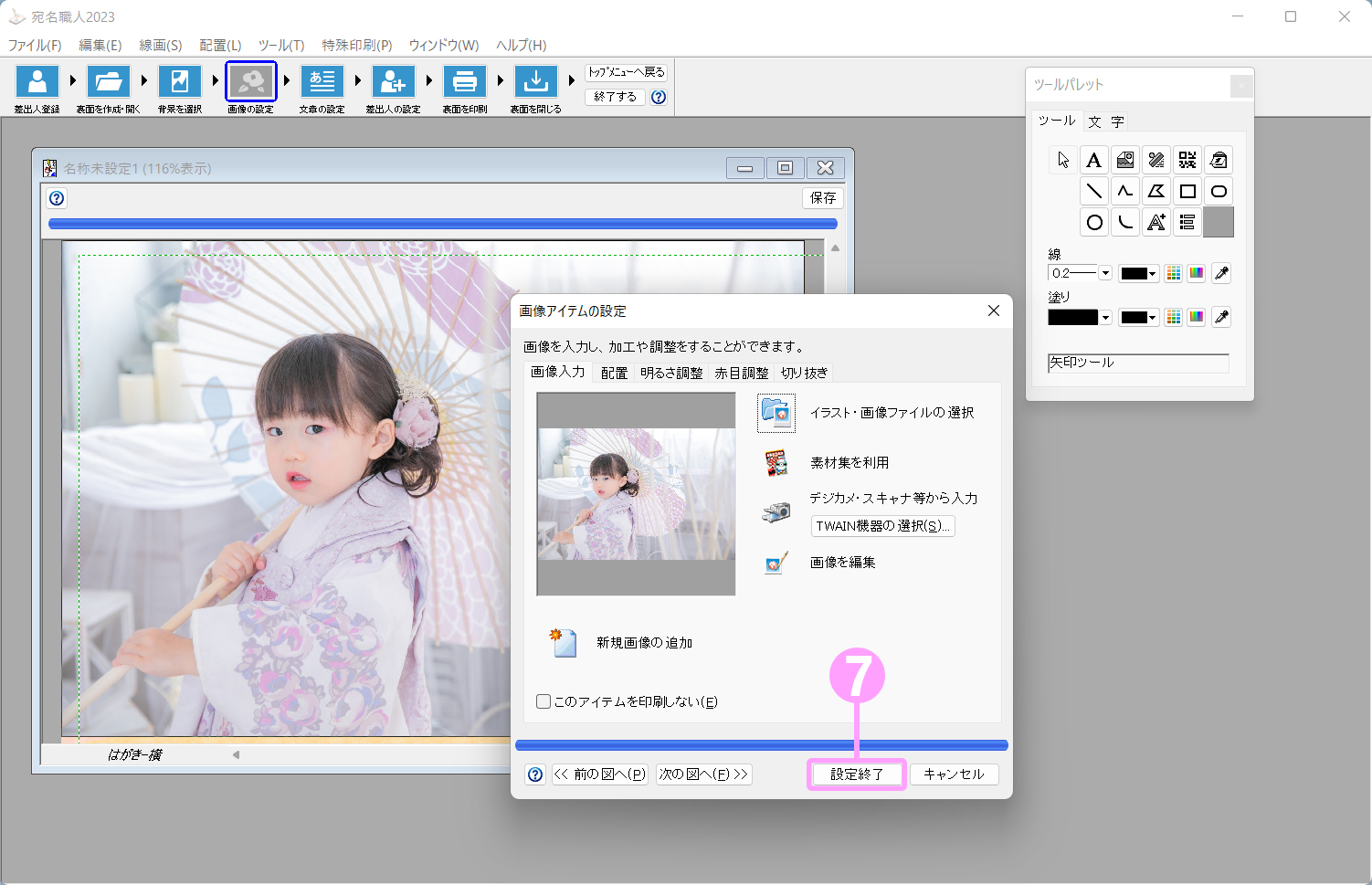
Task: Switch to the 文字 palette tab
Action: pos(1105,121)
